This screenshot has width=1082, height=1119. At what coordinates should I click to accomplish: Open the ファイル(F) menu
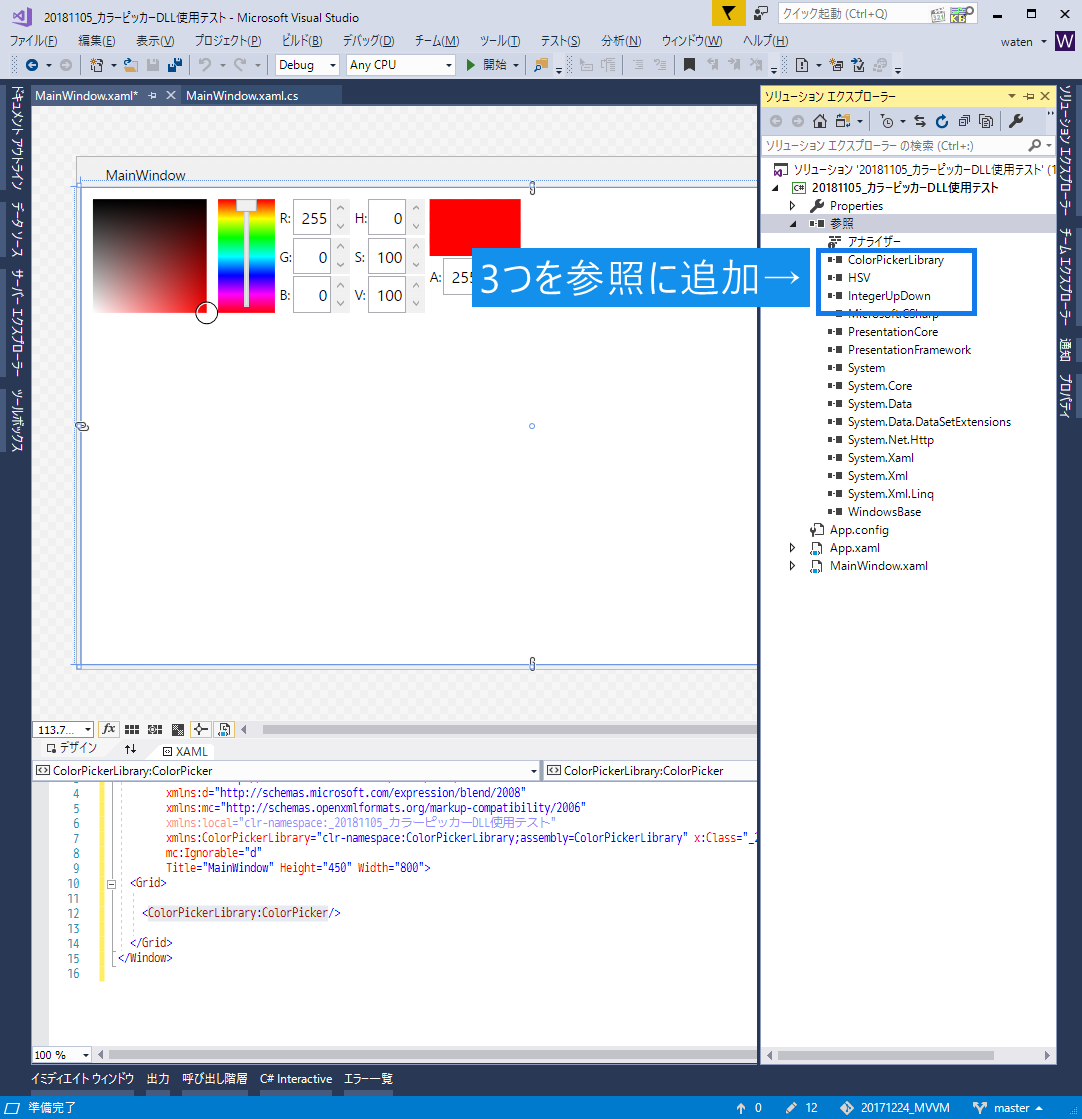[x=33, y=41]
